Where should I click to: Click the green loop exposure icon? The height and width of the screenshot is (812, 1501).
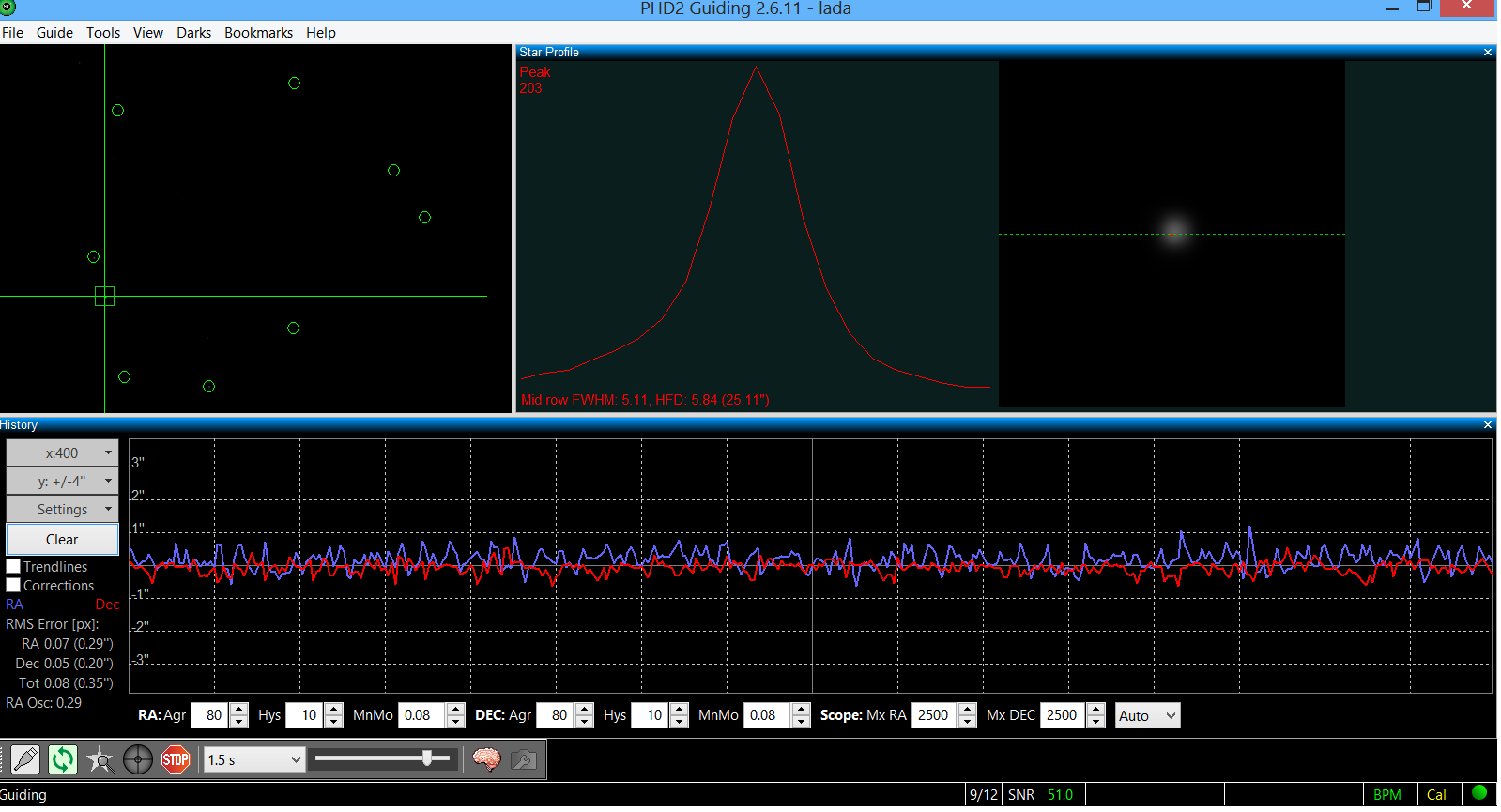[x=63, y=758]
